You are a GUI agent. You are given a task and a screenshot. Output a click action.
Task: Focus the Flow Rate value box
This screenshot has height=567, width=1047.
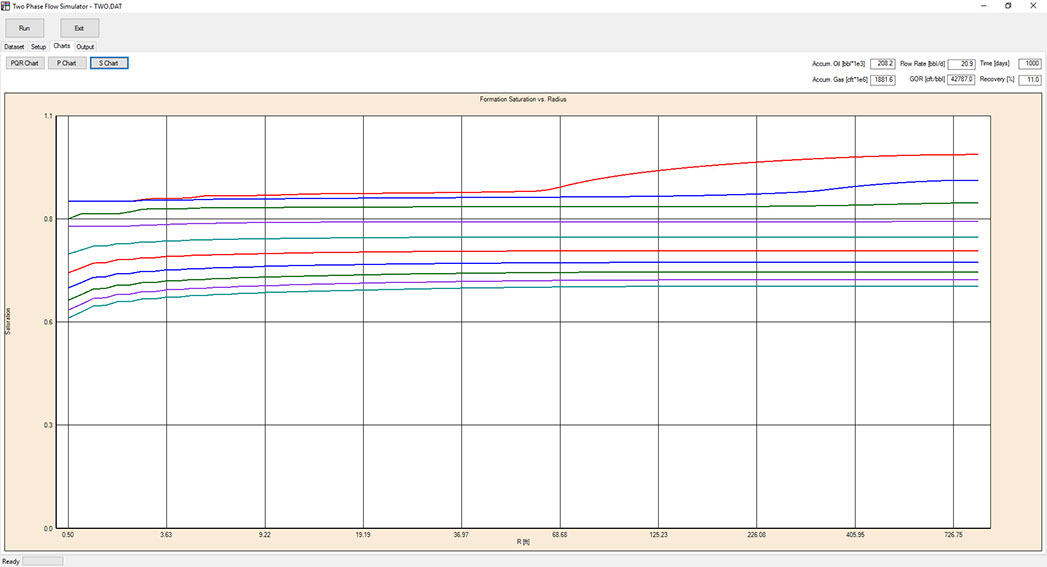tap(961, 63)
